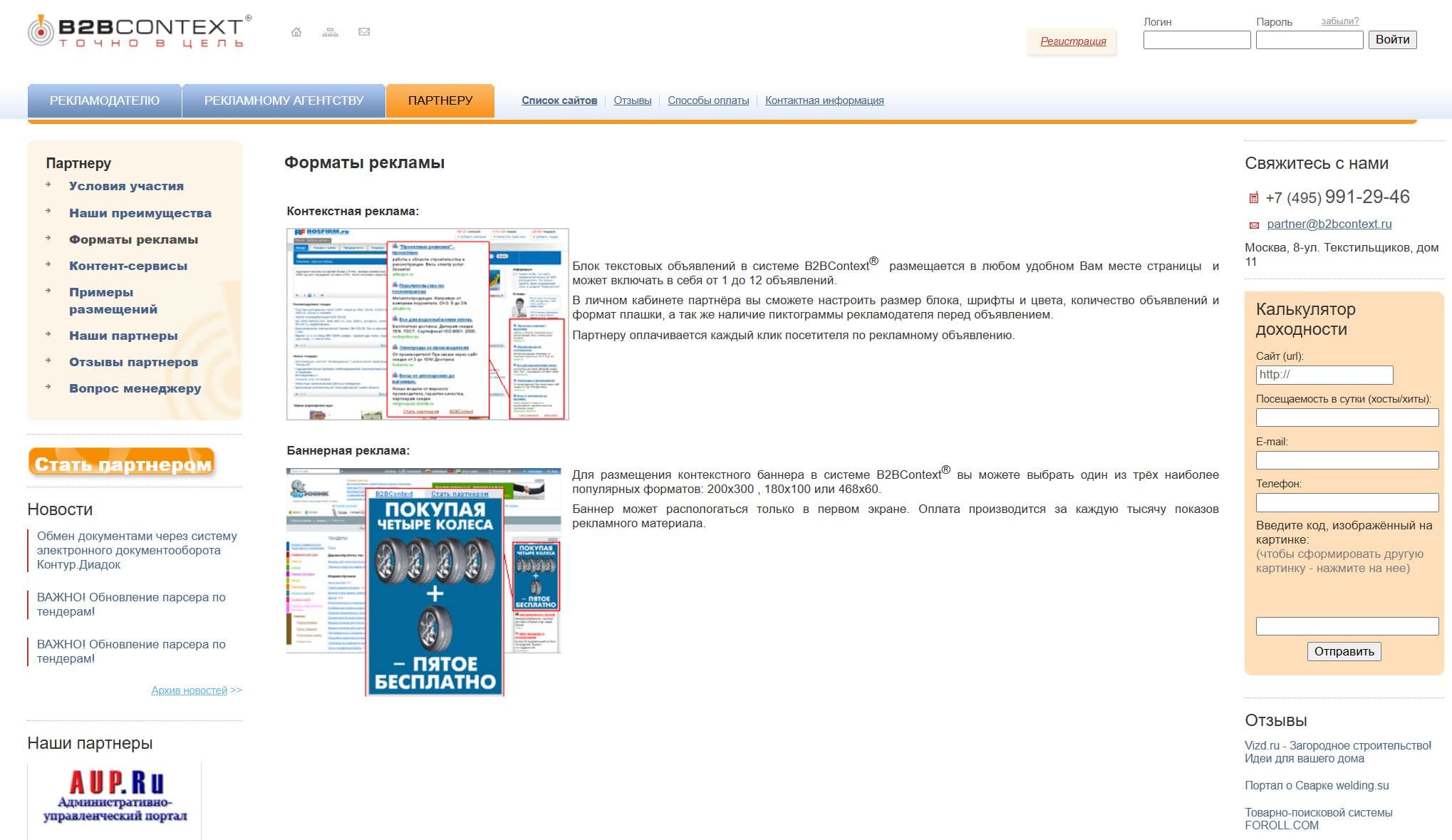Switch to the Рекламному агентству tab
1452x840 pixels.
pyautogui.click(x=284, y=100)
